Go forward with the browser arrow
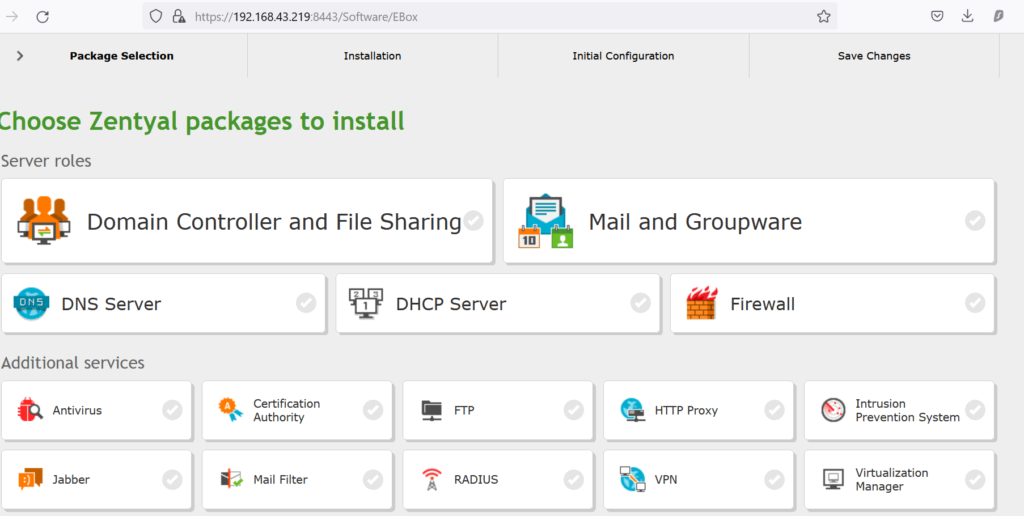This screenshot has width=1024, height=516. click(x=12, y=17)
